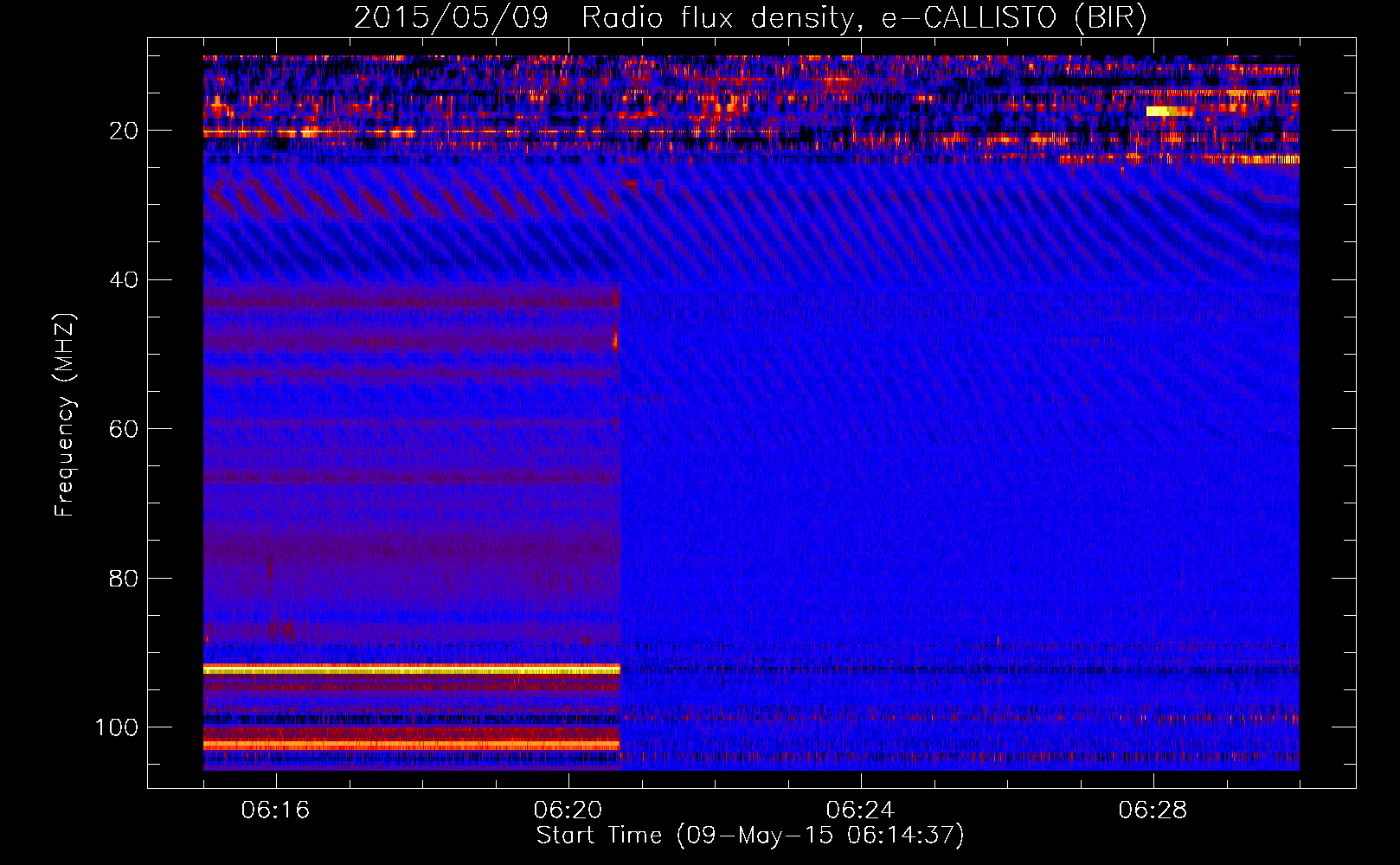The width and height of the screenshot is (1400, 865).
Task: Click the '06:24' time tick label
Action: pos(861,811)
